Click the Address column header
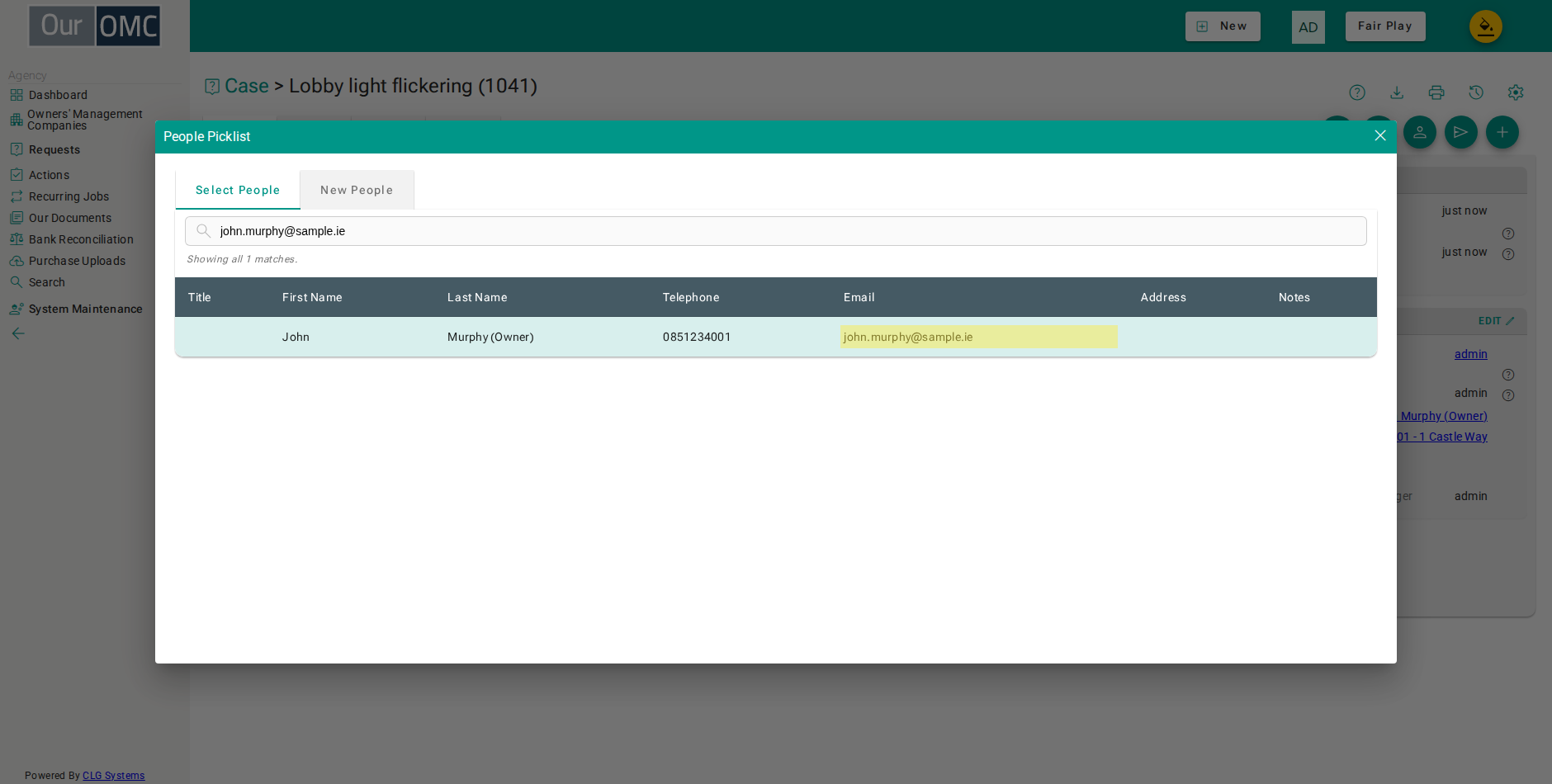Viewport: 1552px width, 784px height. coord(1163,297)
